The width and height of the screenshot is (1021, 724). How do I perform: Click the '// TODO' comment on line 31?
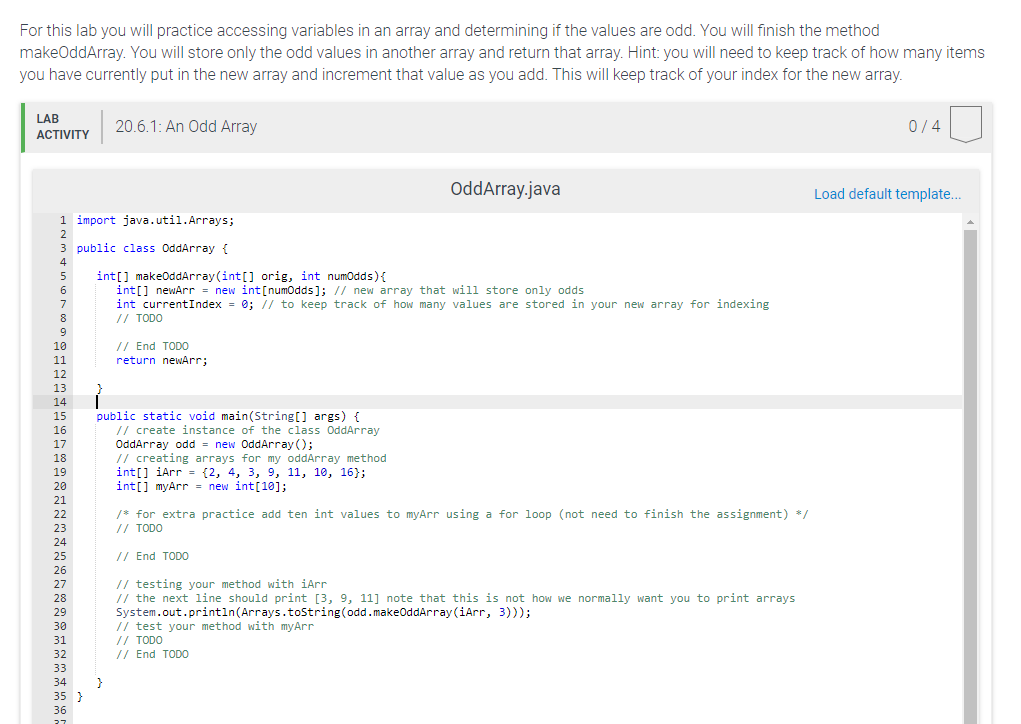point(139,640)
